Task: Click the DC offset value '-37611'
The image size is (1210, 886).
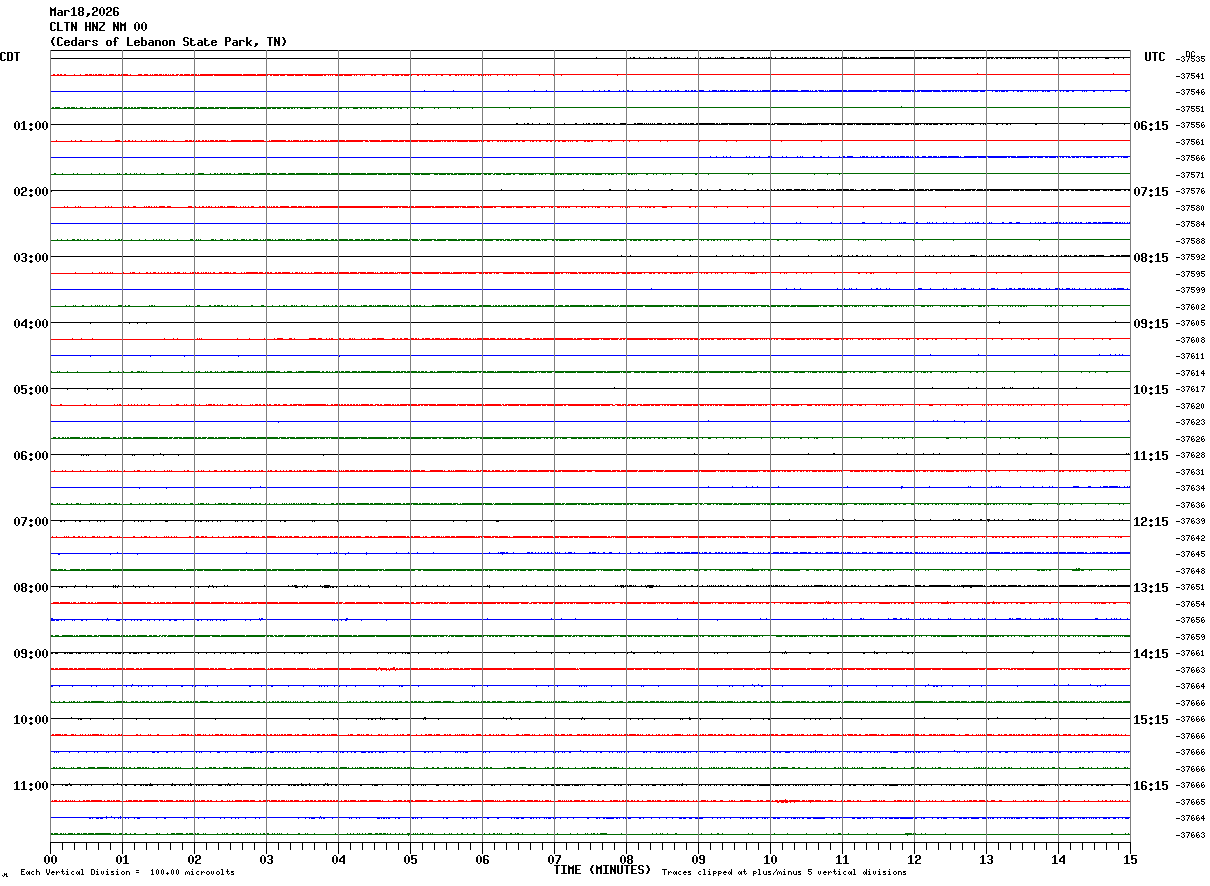Action: [x=1190, y=356]
